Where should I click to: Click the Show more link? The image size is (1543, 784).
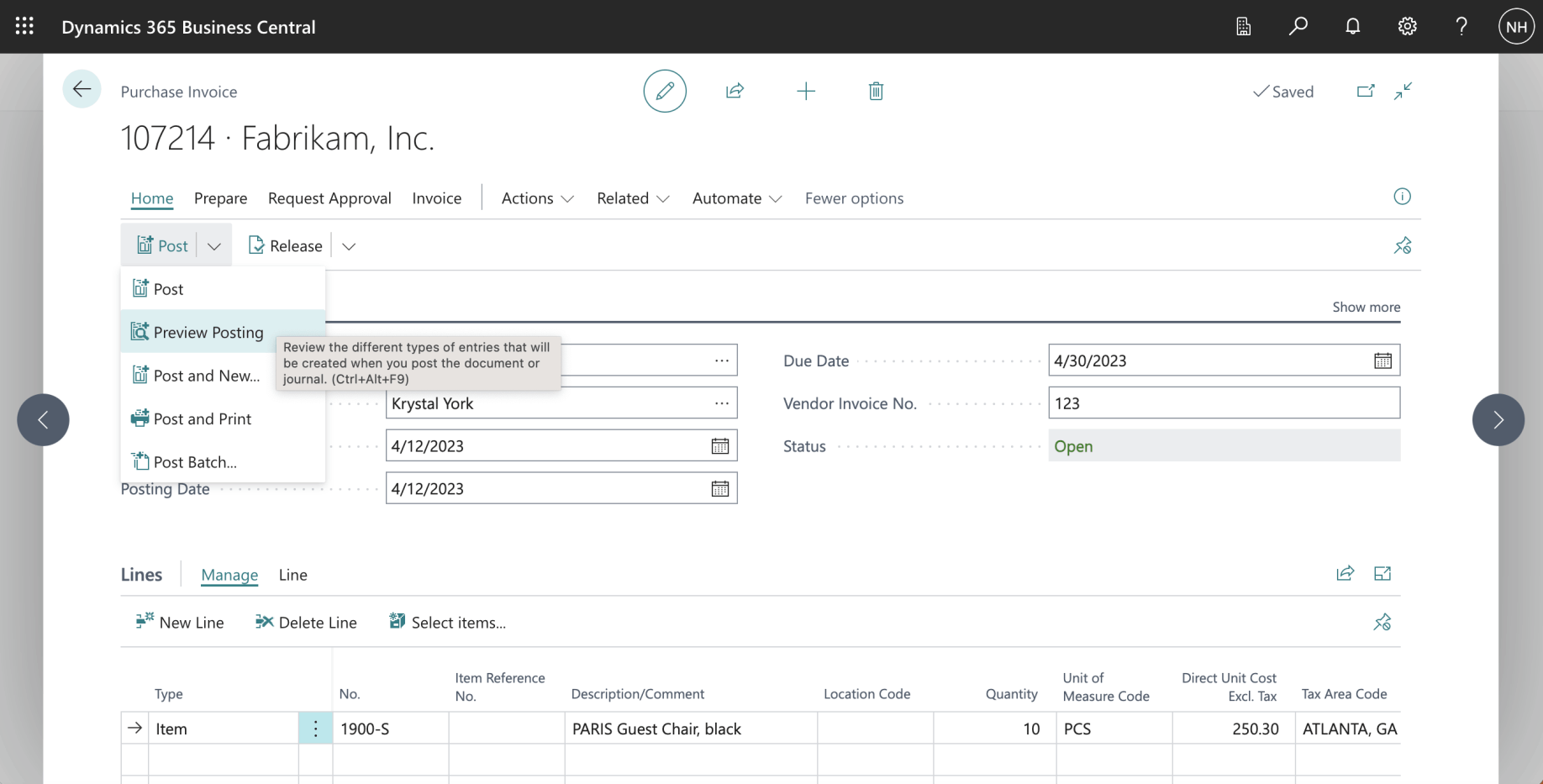coord(1366,307)
